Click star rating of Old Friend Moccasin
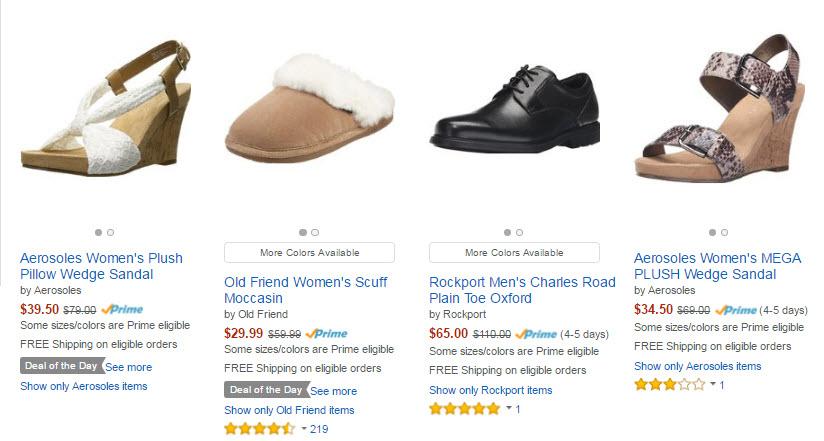 coord(259,429)
